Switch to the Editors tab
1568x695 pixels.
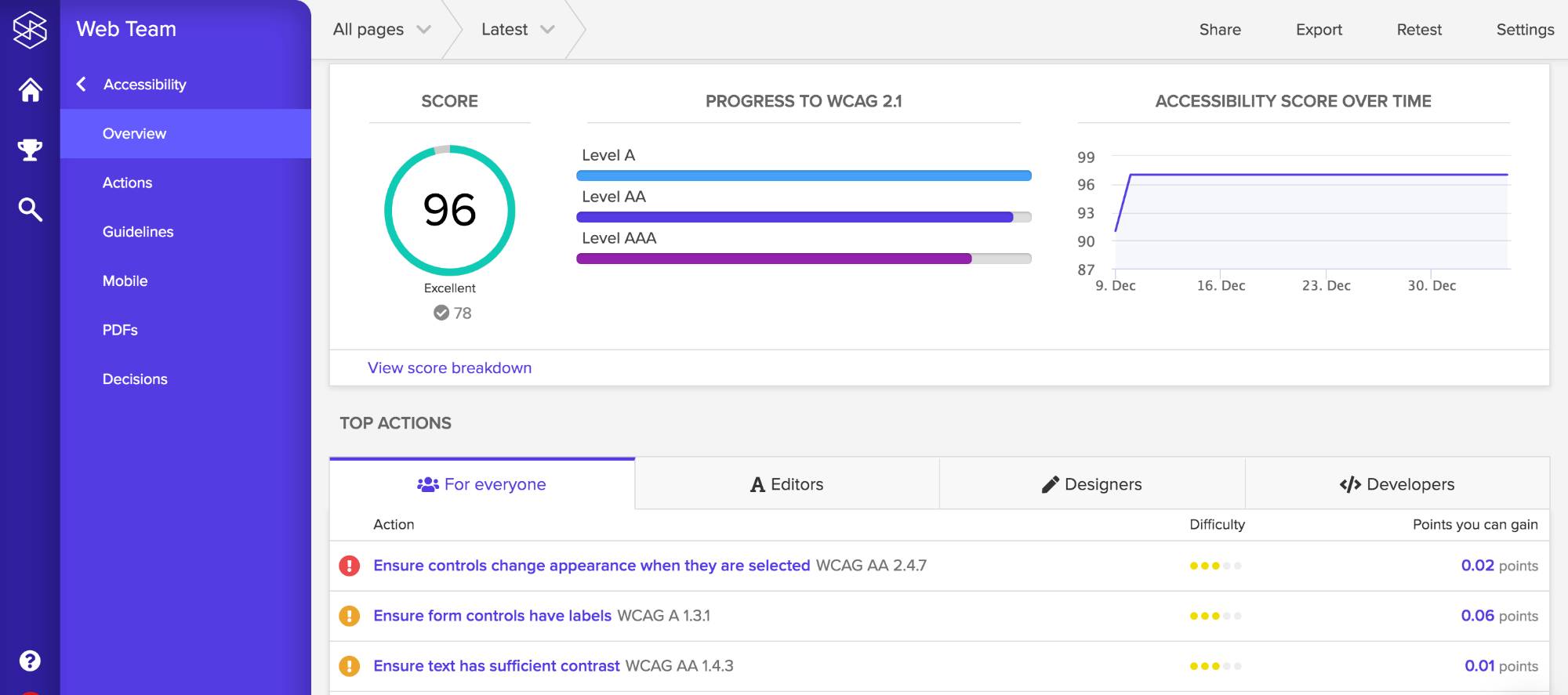coord(786,484)
